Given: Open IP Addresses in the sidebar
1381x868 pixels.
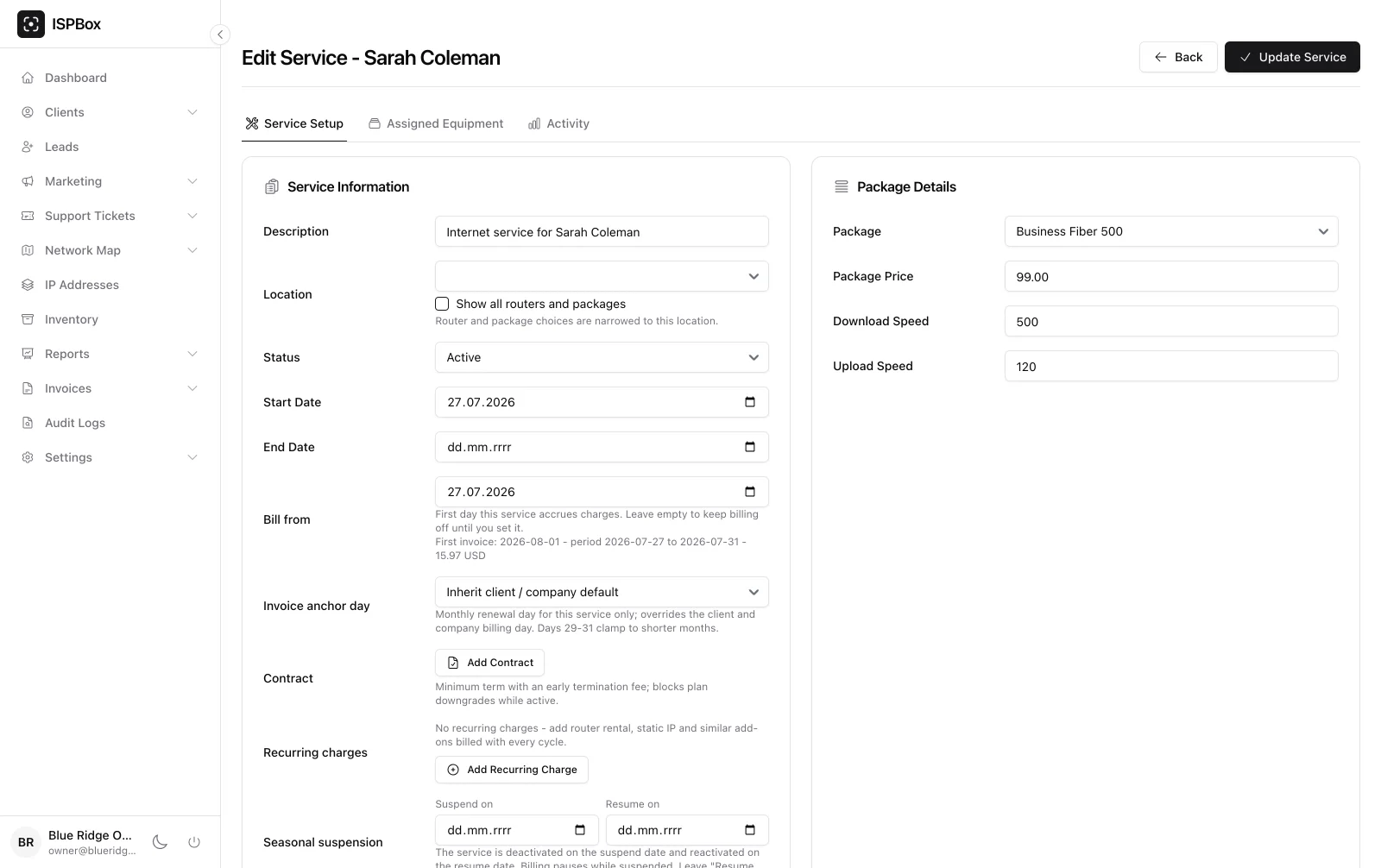Looking at the screenshot, I should point(110,285).
